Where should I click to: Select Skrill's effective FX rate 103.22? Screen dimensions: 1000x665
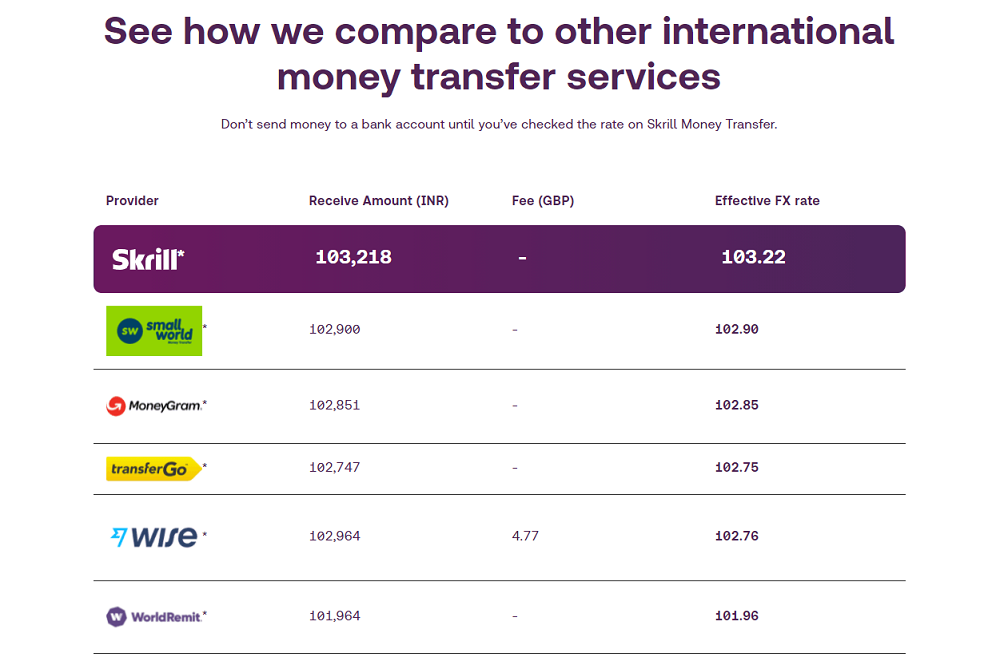[753, 257]
